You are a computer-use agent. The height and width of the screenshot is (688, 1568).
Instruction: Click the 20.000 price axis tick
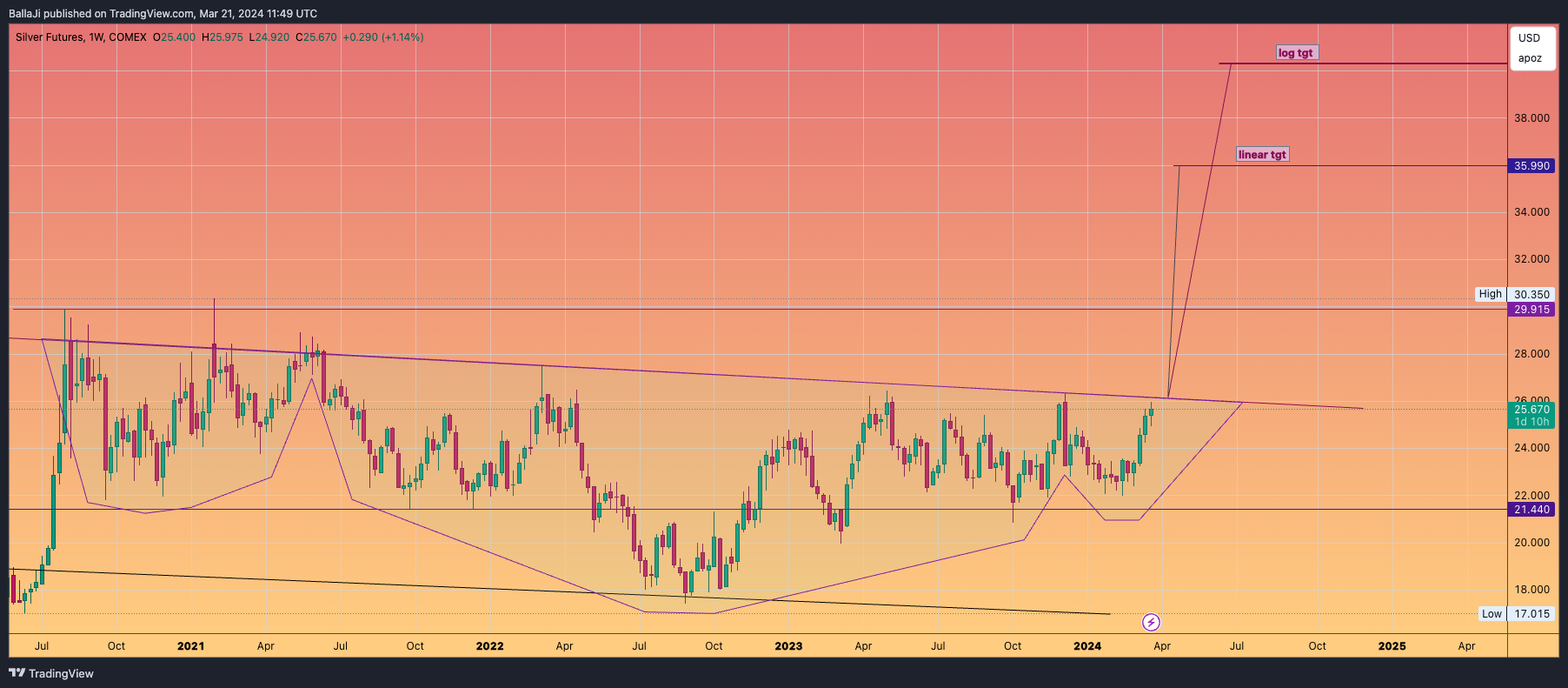pos(1531,543)
